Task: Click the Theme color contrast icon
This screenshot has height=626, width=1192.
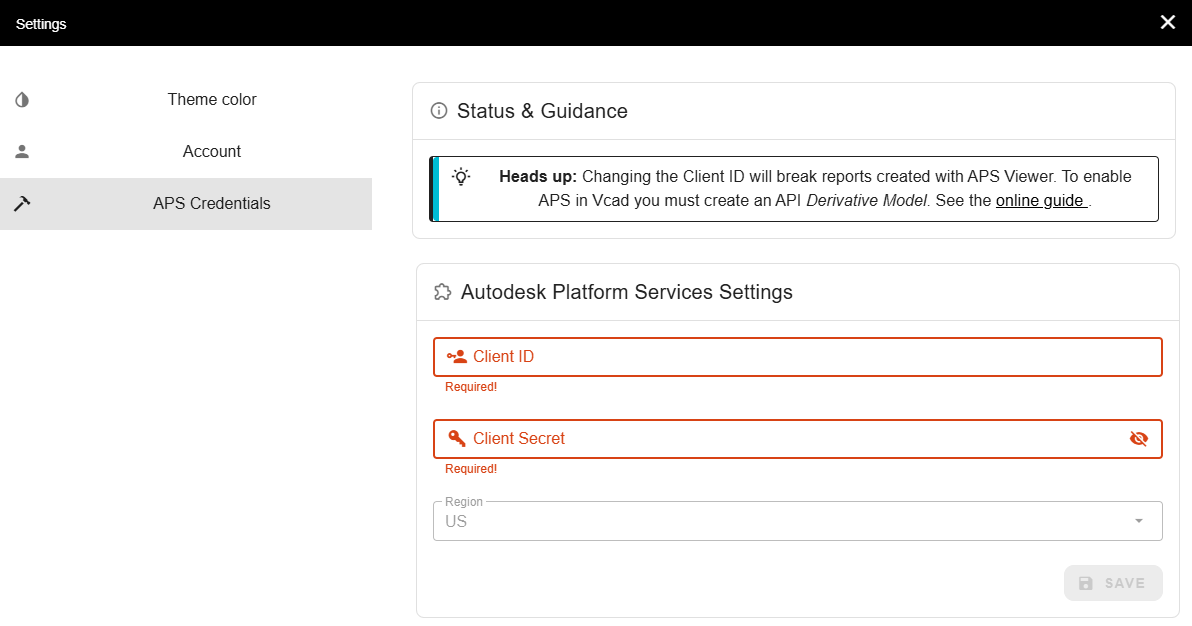Action: point(22,100)
